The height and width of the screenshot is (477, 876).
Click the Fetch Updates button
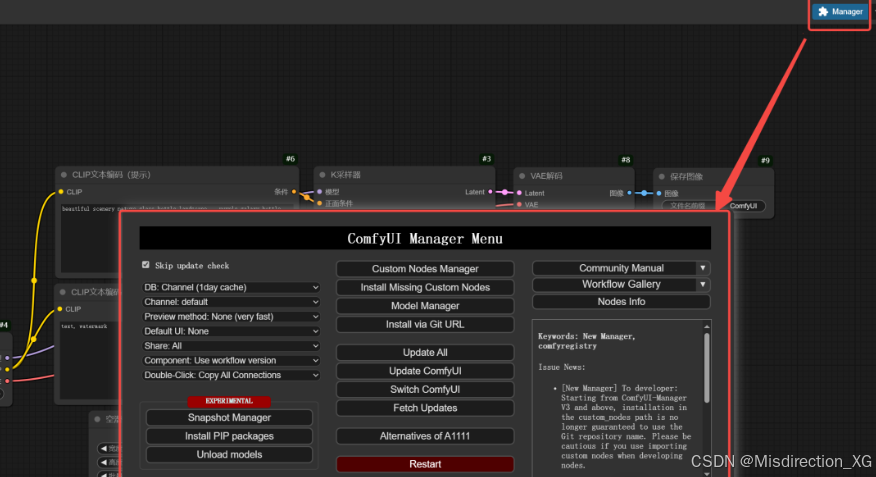(x=425, y=408)
